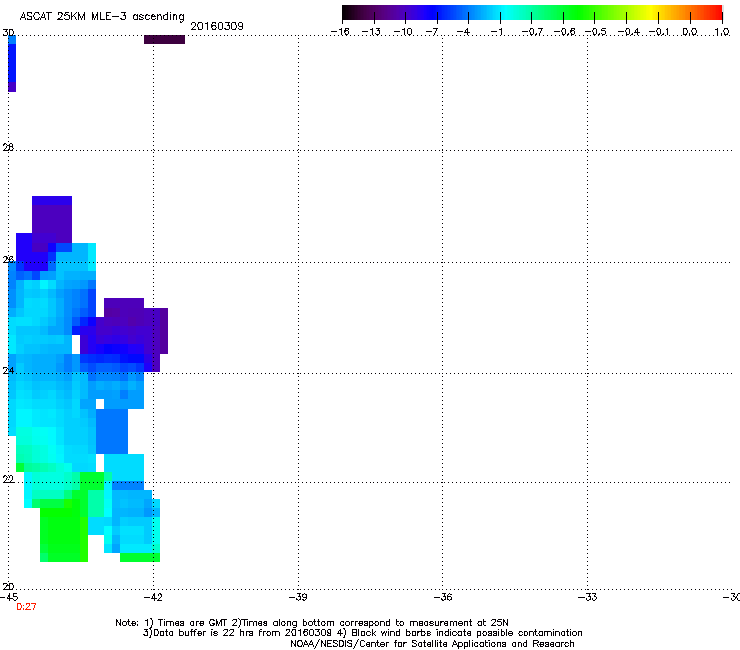Click the latitude label 24

coord(8,371)
